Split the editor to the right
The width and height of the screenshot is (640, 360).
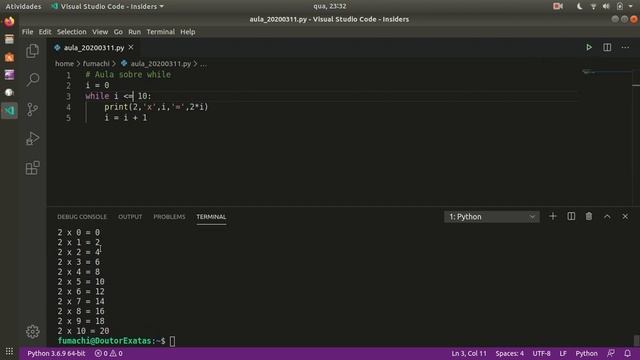(607, 47)
